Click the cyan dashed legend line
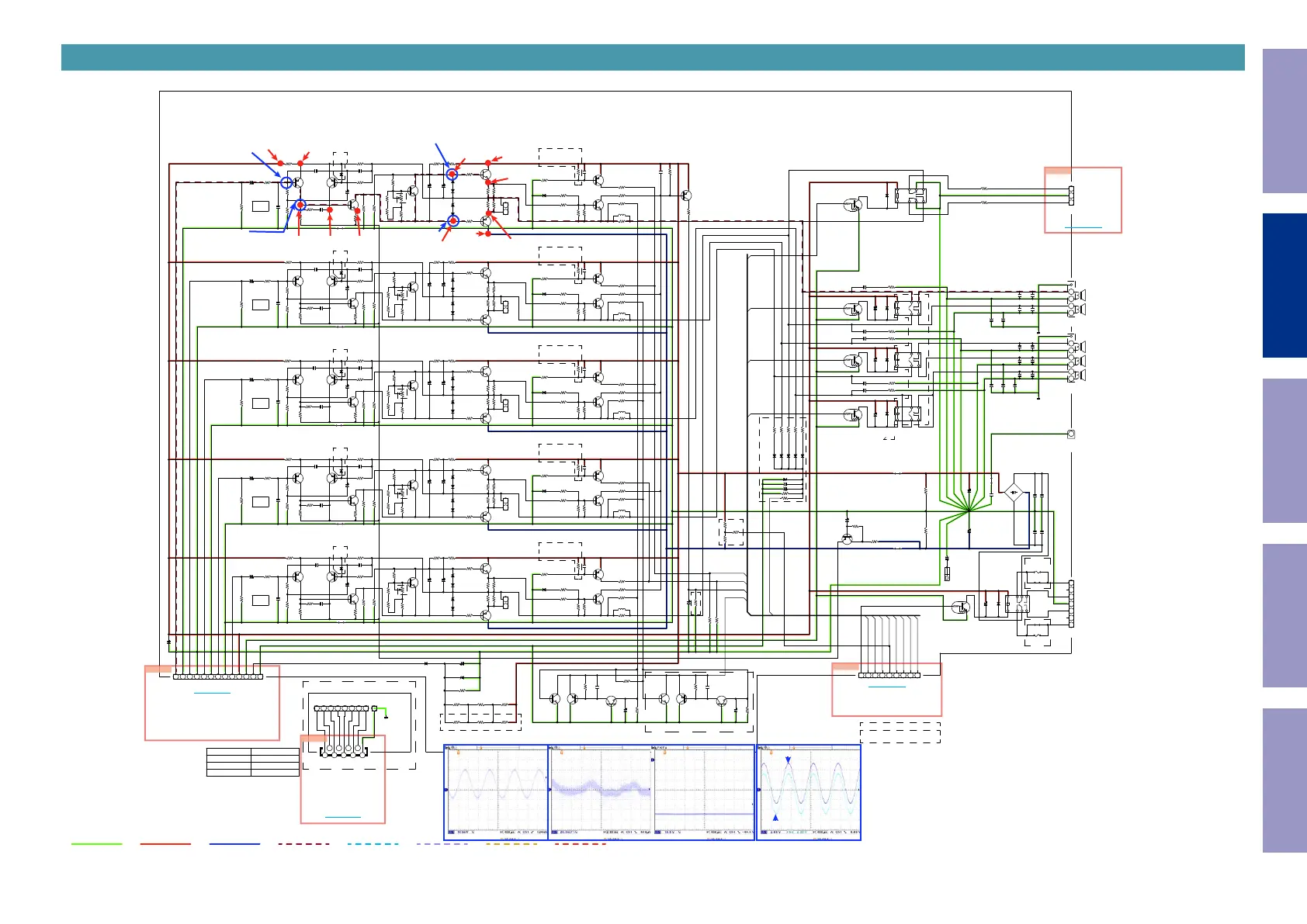This screenshot has height=924, width=1307. pos(373,844)
